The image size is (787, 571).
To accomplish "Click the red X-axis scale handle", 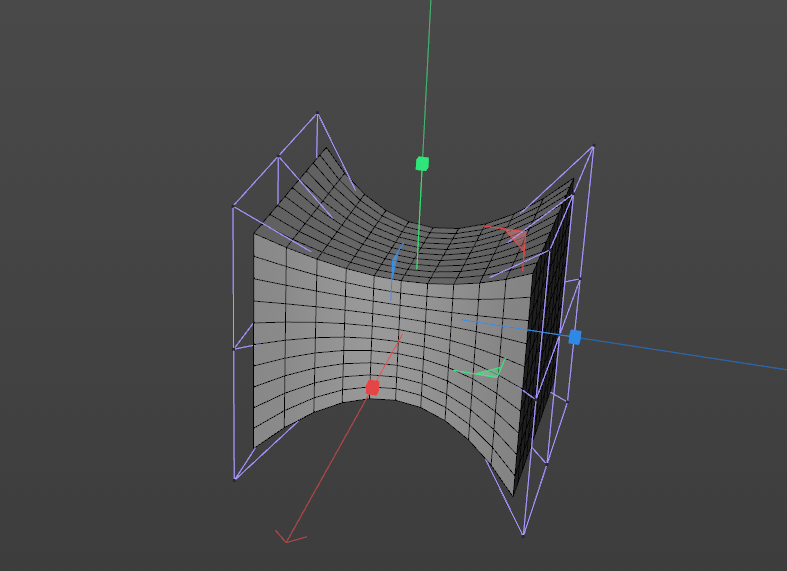I will click(372, 387).
